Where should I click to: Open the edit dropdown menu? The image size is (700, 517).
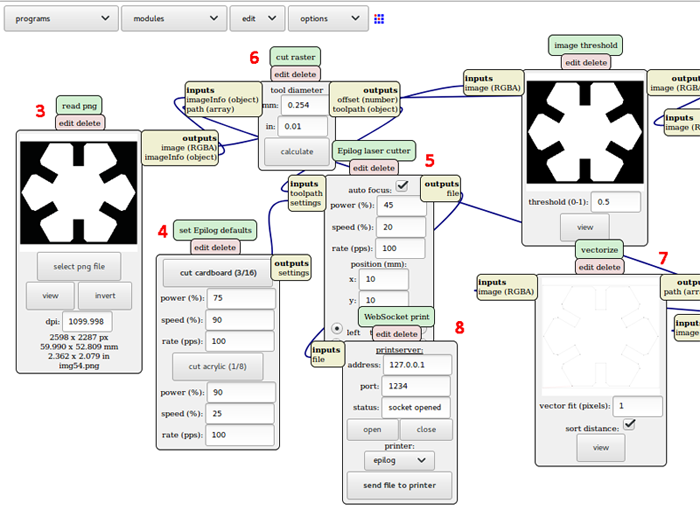click(x=257, y=19)
